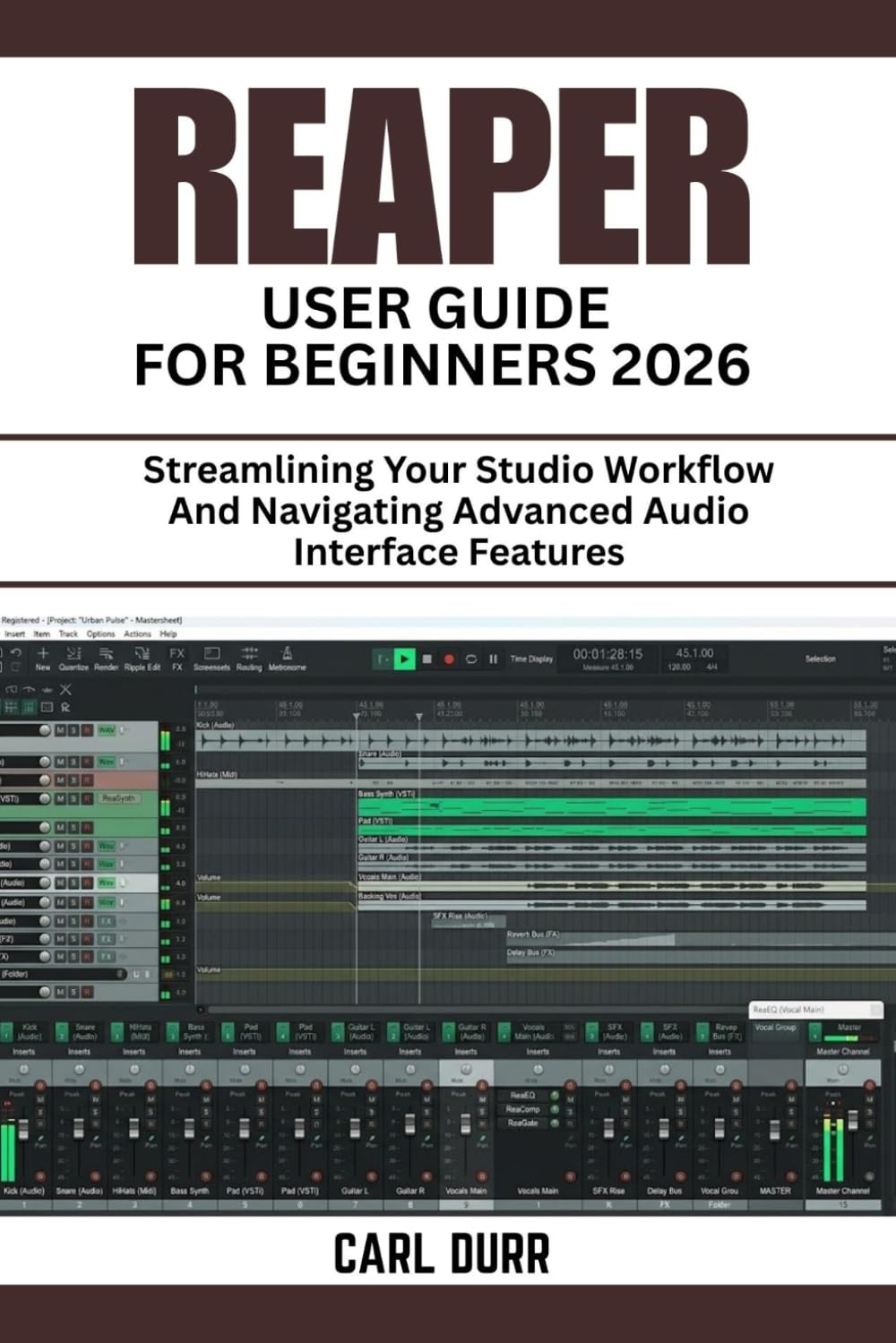Viewport: 896px width, 1343px height.
Task: Click the Vocal Group header in mixer
Action: 775,1028
